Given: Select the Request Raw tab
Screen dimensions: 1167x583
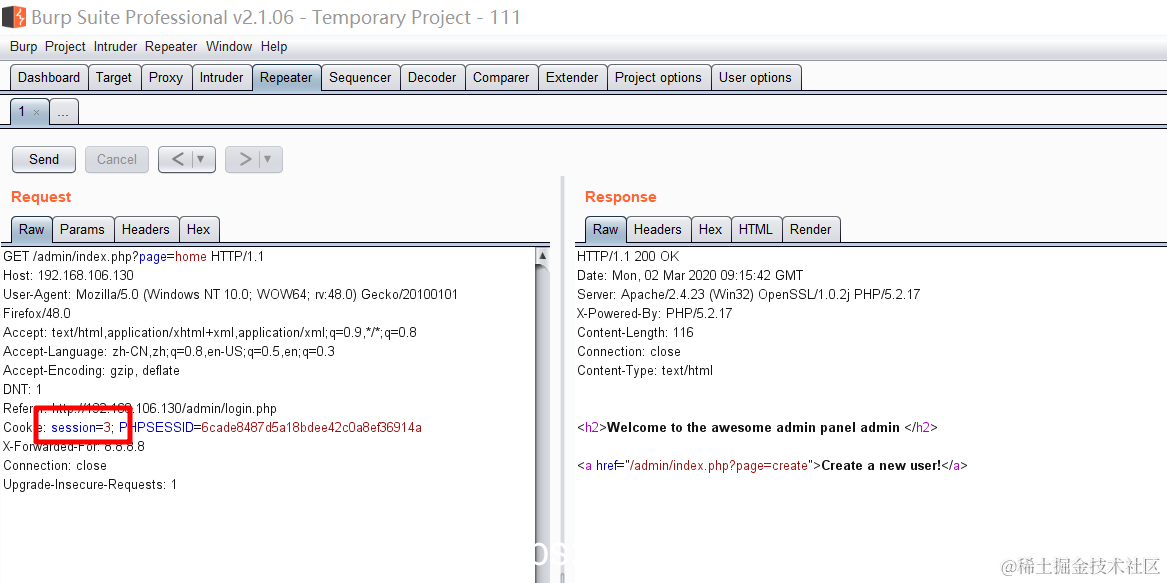Looking at the screenshot, I should [31, 229].
